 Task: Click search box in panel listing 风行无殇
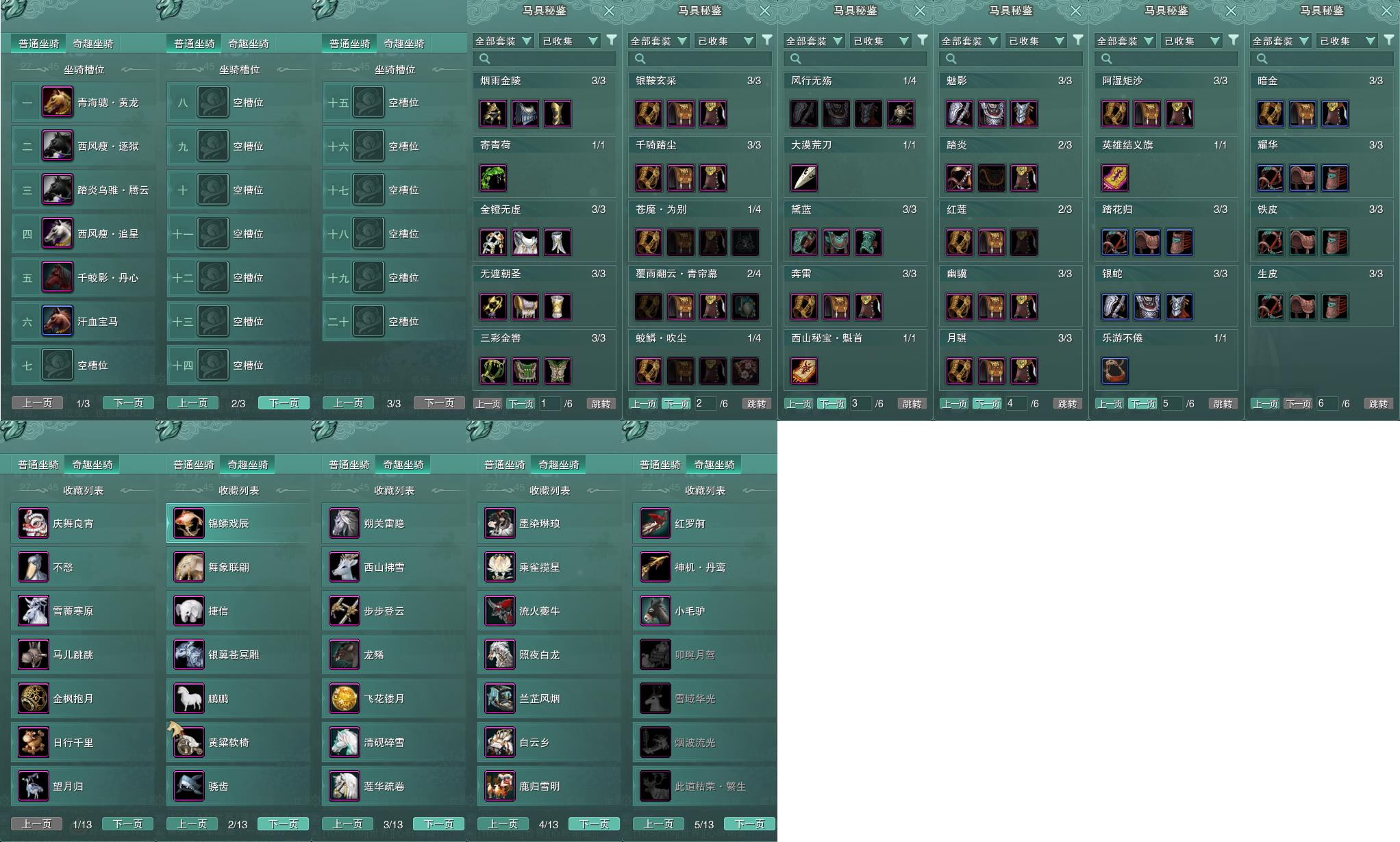coord(855,59)
